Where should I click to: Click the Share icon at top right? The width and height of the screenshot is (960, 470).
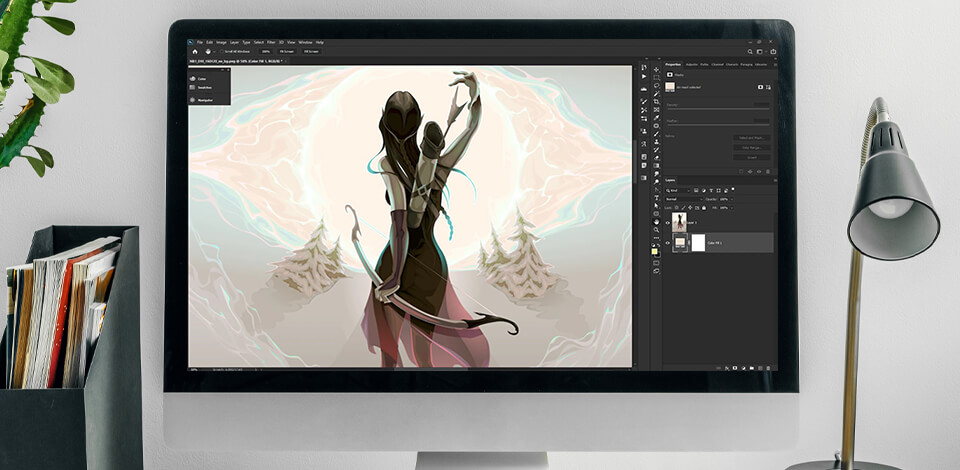[773, 51]
